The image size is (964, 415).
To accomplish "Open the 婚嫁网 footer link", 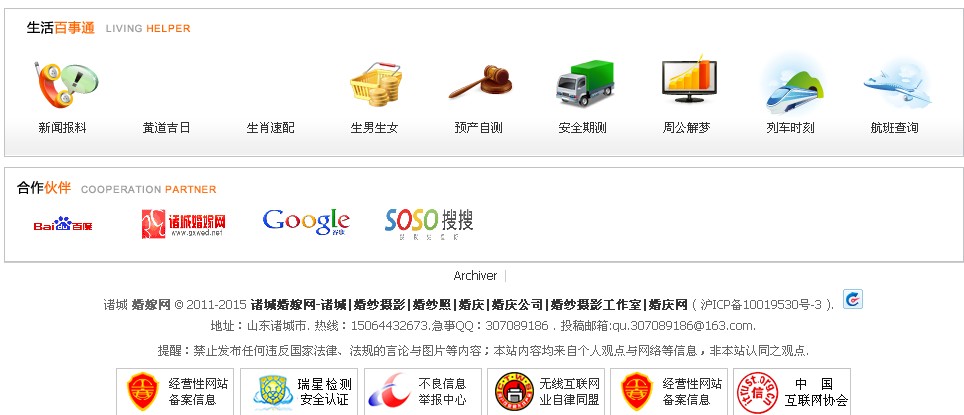I will (151, 304).
